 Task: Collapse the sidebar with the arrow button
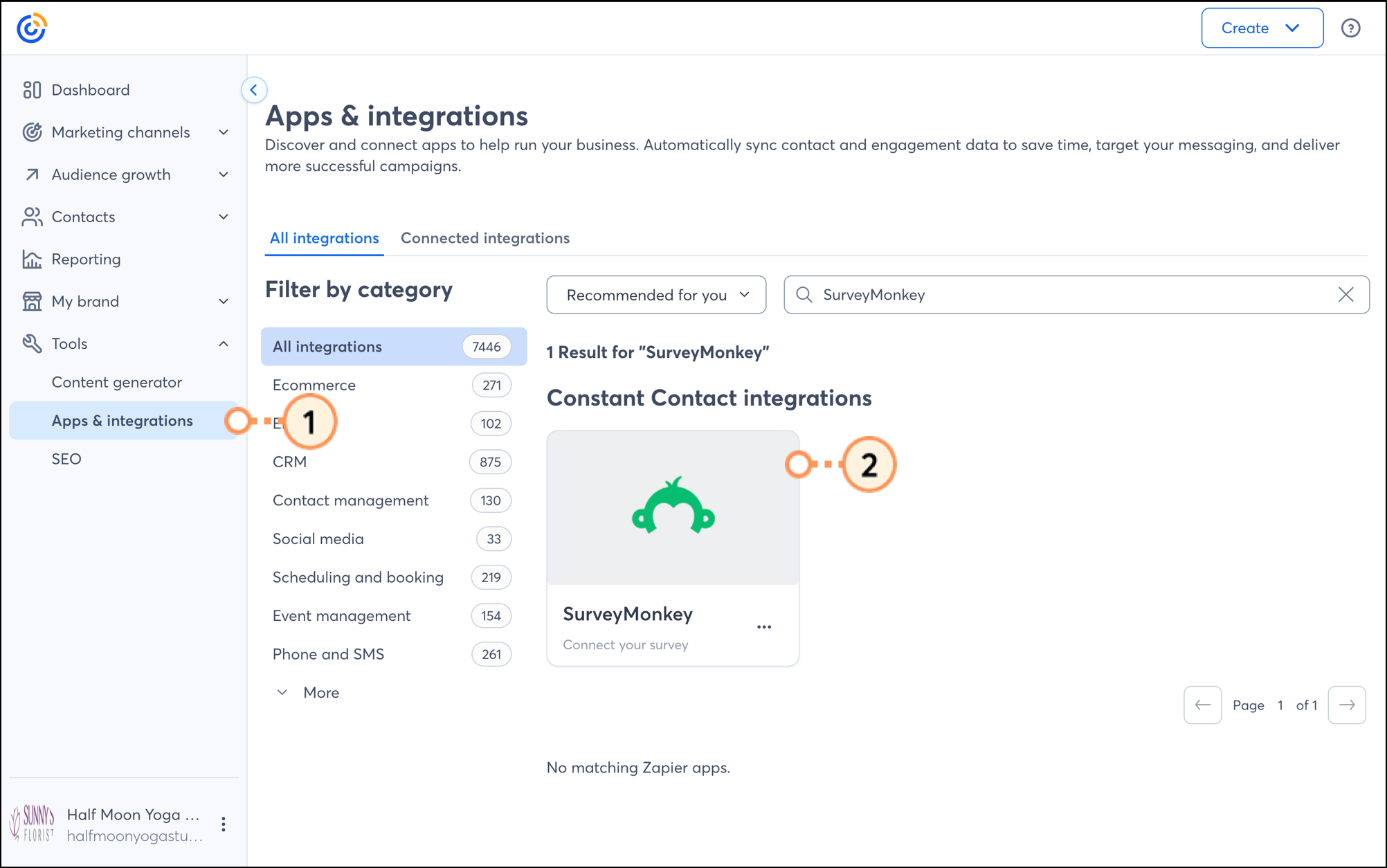coord(254,90)
